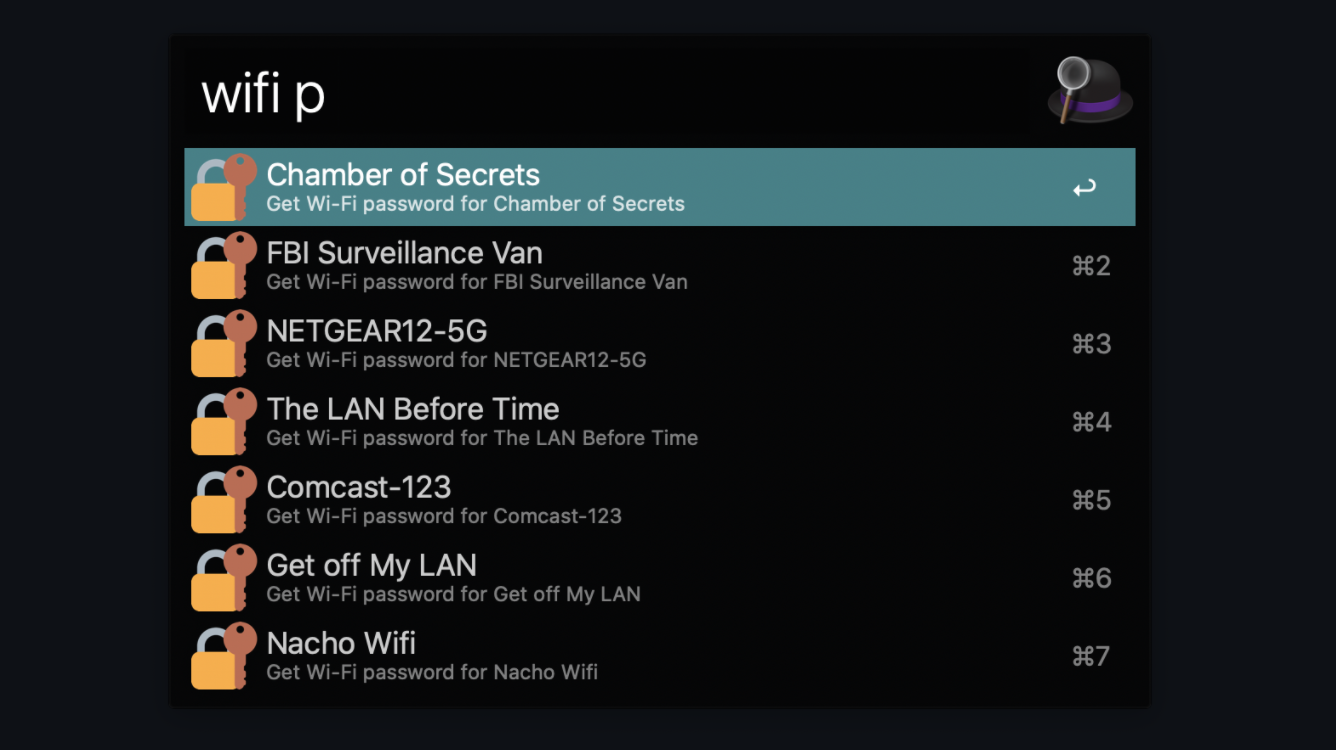Choose the Nacho Wifi result title
1336x750 pixels.
(341, 643)
